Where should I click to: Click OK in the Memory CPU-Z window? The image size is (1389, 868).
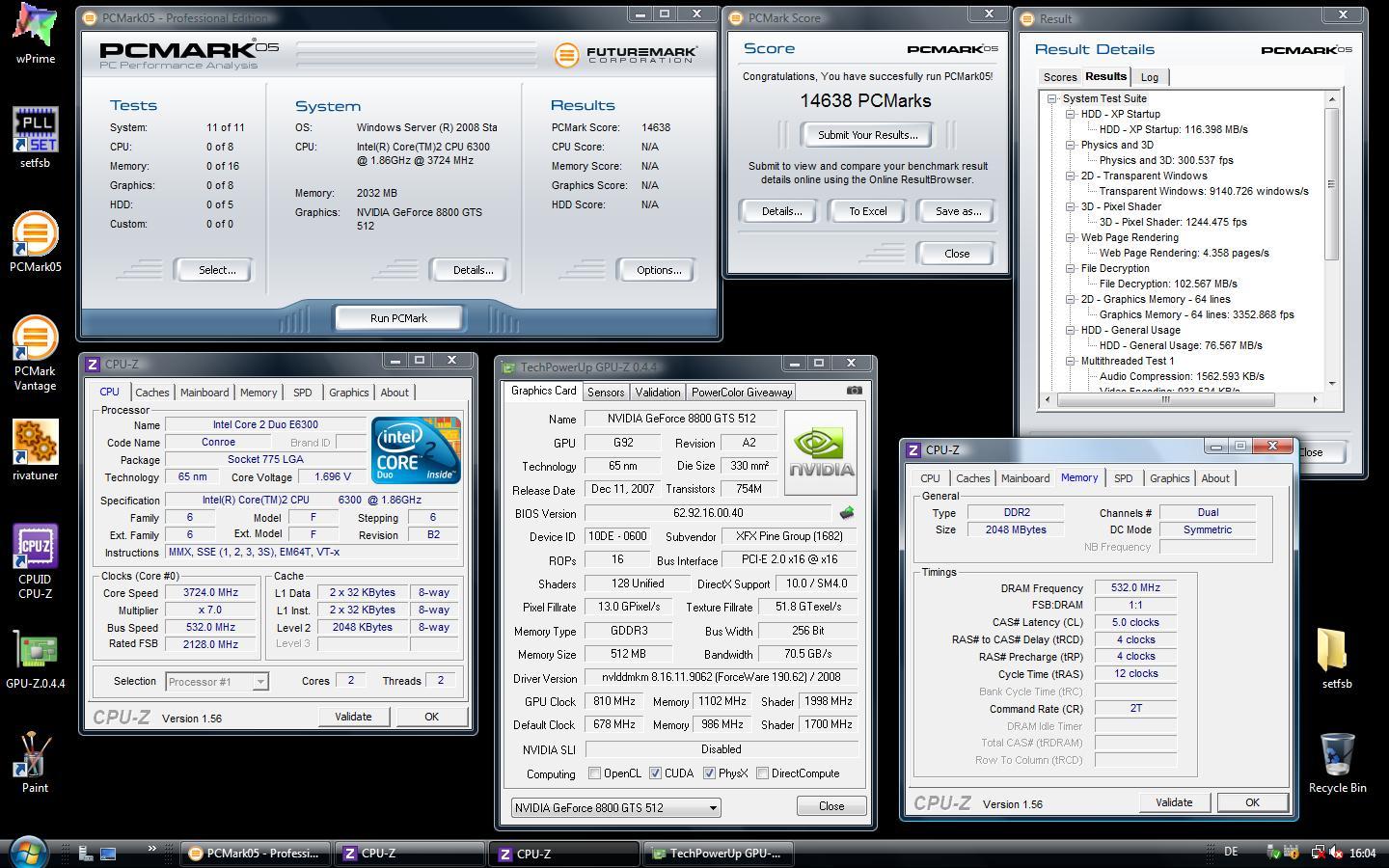coord(1252,802)
